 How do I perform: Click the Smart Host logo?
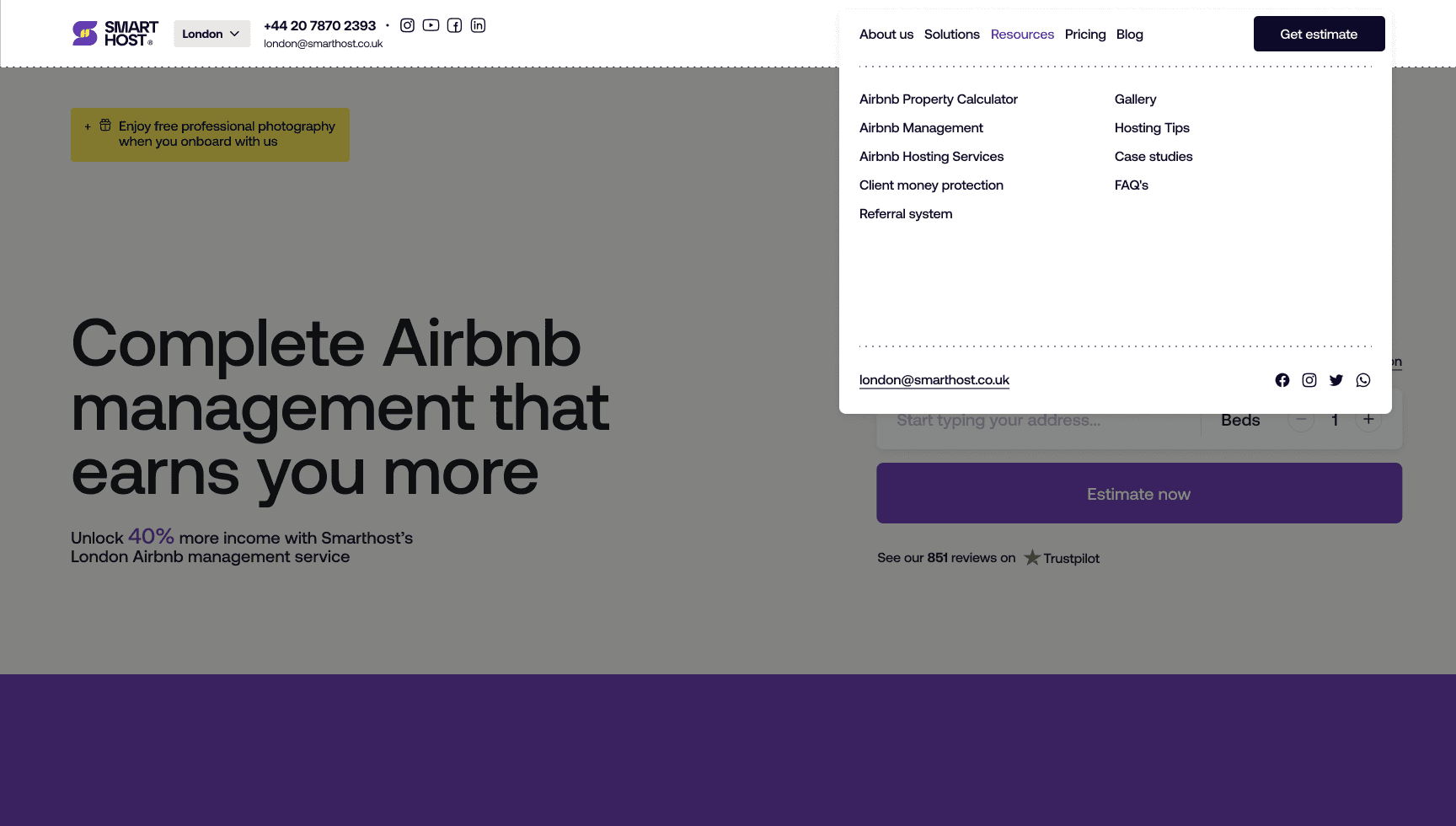click(115, 34)
